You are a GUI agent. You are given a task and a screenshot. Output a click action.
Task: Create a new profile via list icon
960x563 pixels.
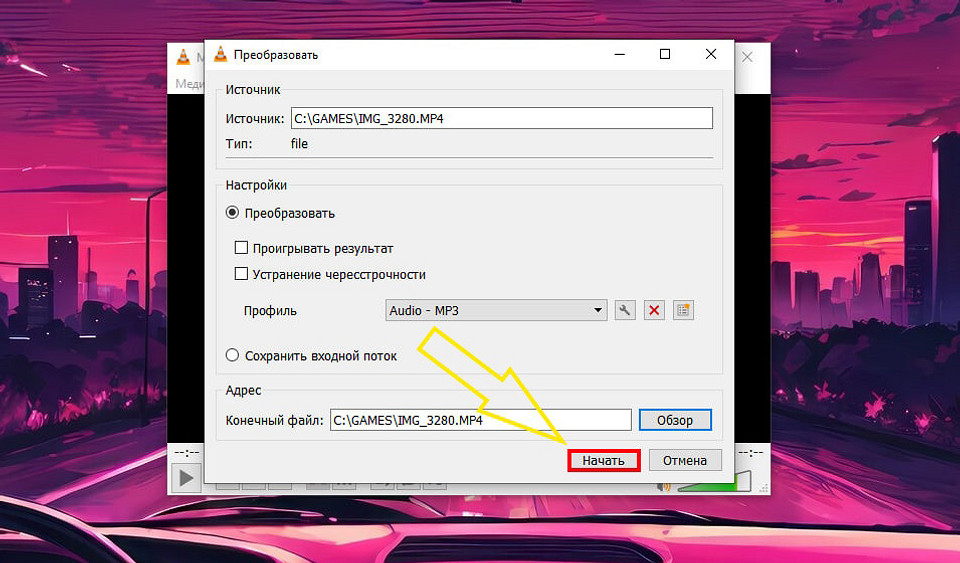[x=683, y=311]
